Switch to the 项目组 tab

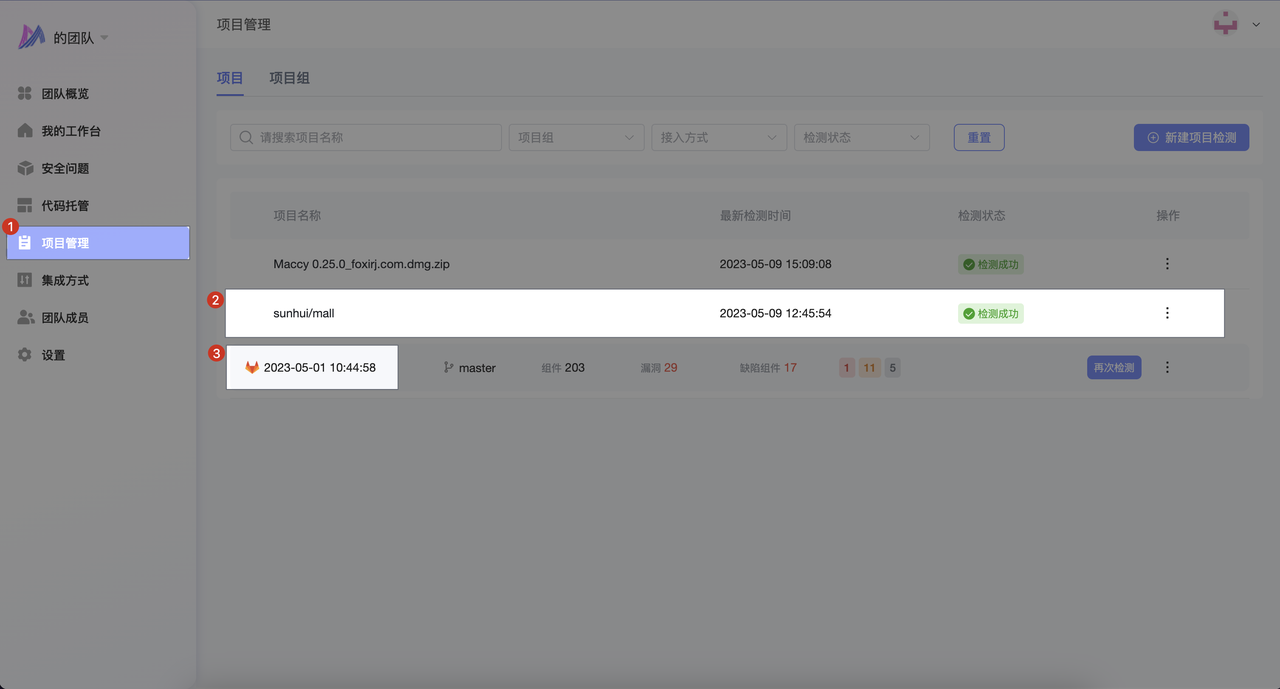(289, 78)
